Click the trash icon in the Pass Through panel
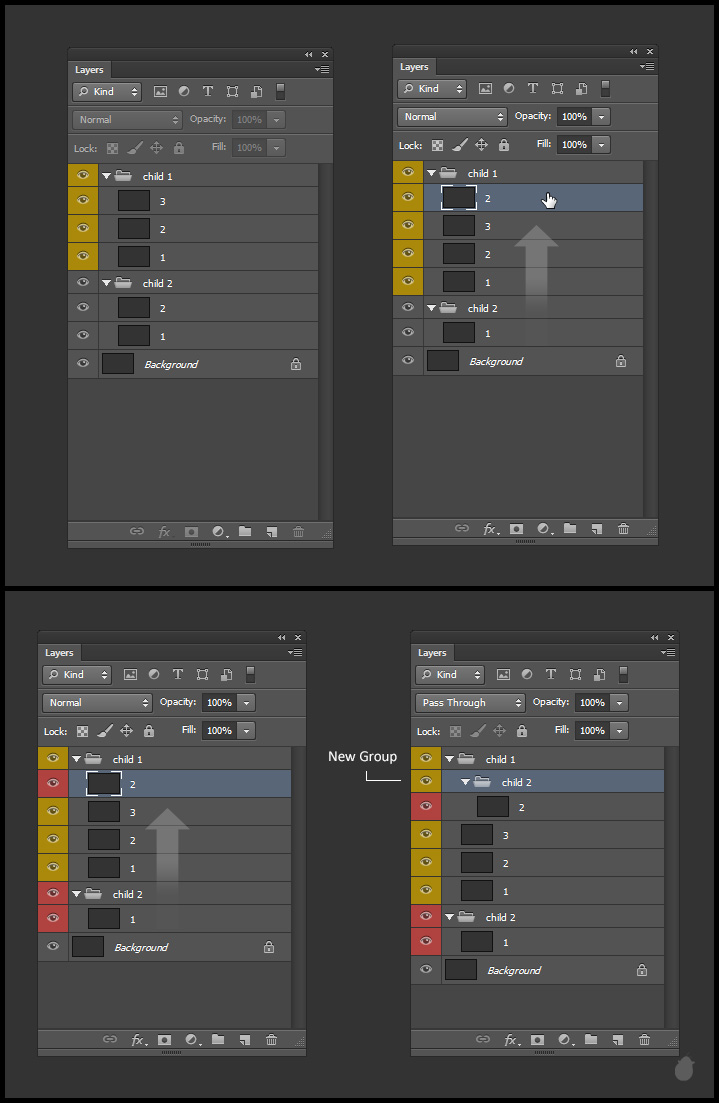Viewport: 719px width, 1103px height. click(644, 1040)
